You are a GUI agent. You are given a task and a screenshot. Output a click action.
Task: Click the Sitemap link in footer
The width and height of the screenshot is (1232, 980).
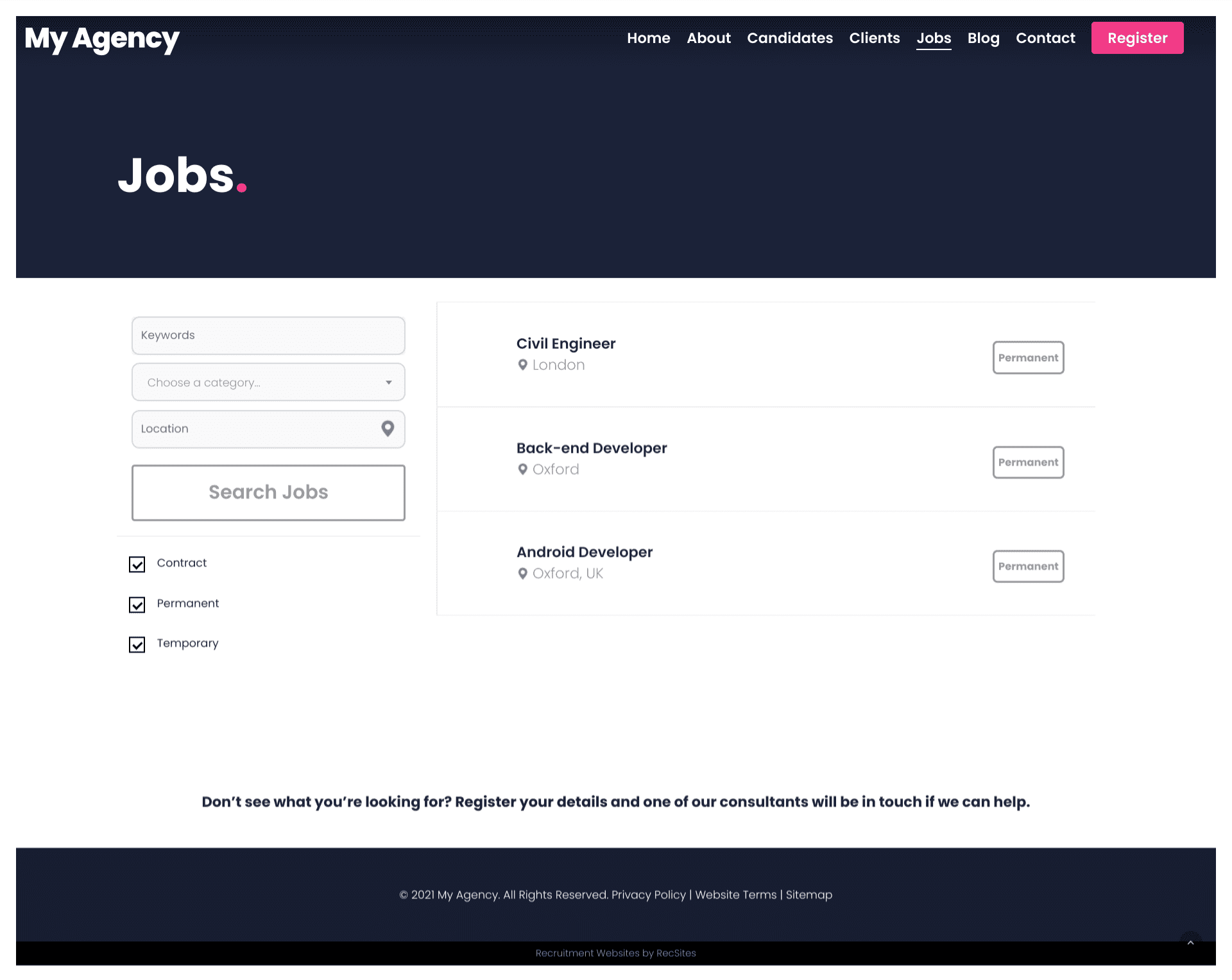tap(809, 894)
